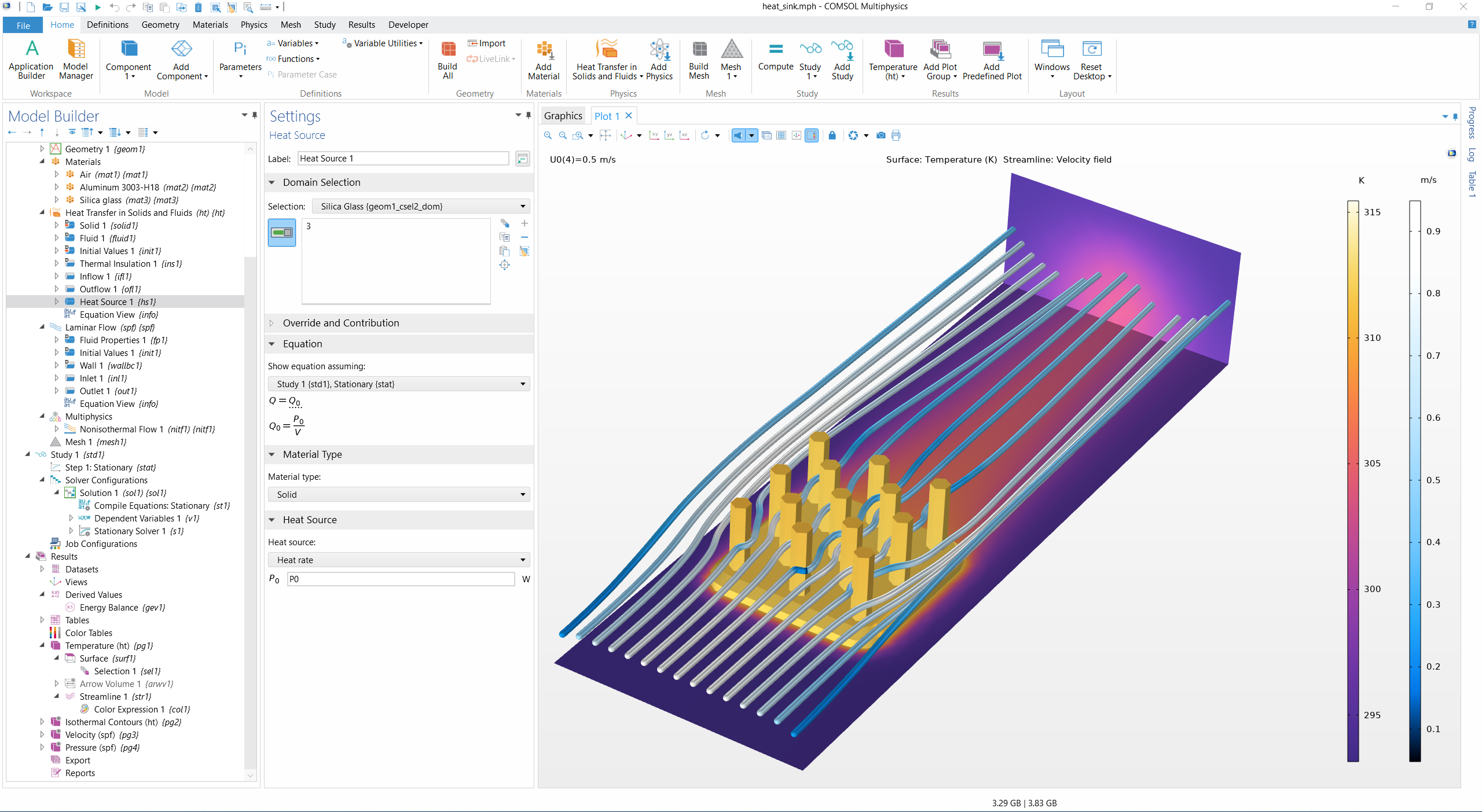The image size is (1482, 812).
Task: Click Zoom Extents in graphics toolbar
Action: pos(605,135)
